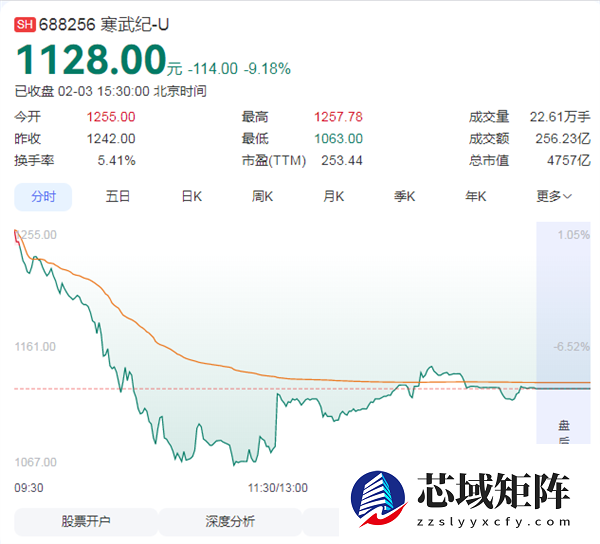
Task: Click 换手率 value 5.41%
Action: click(116, 161)
